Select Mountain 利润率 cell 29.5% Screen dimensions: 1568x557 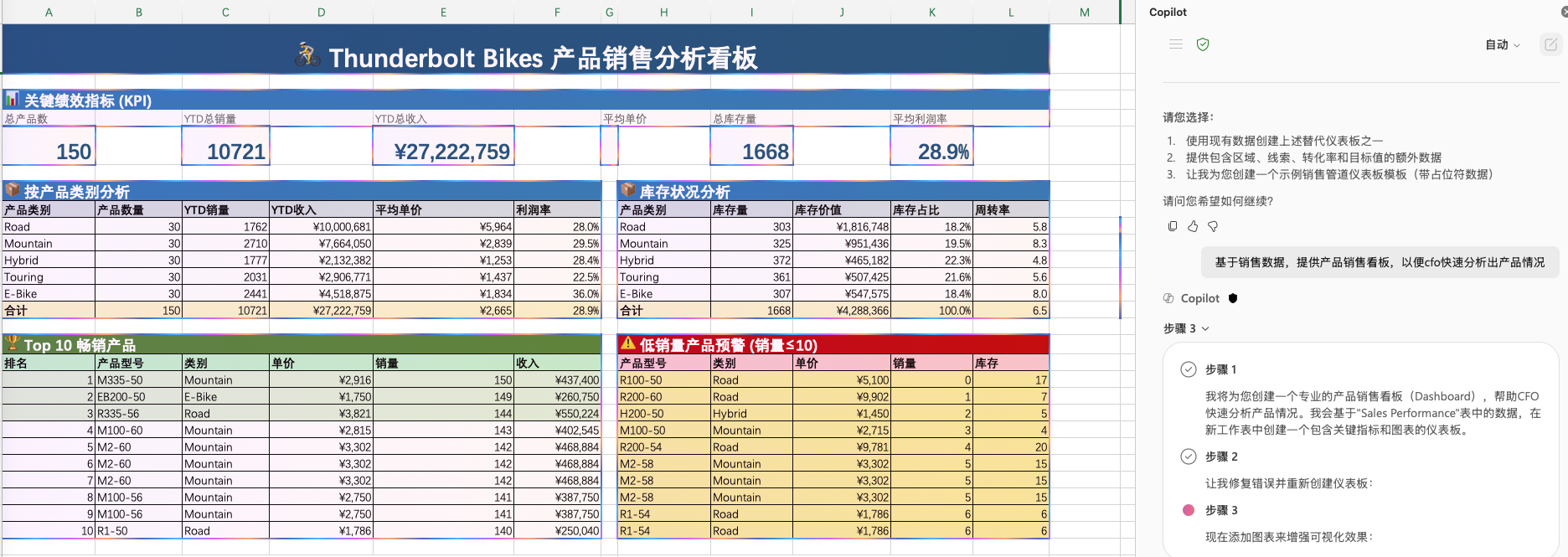click(x=557, y=244)
